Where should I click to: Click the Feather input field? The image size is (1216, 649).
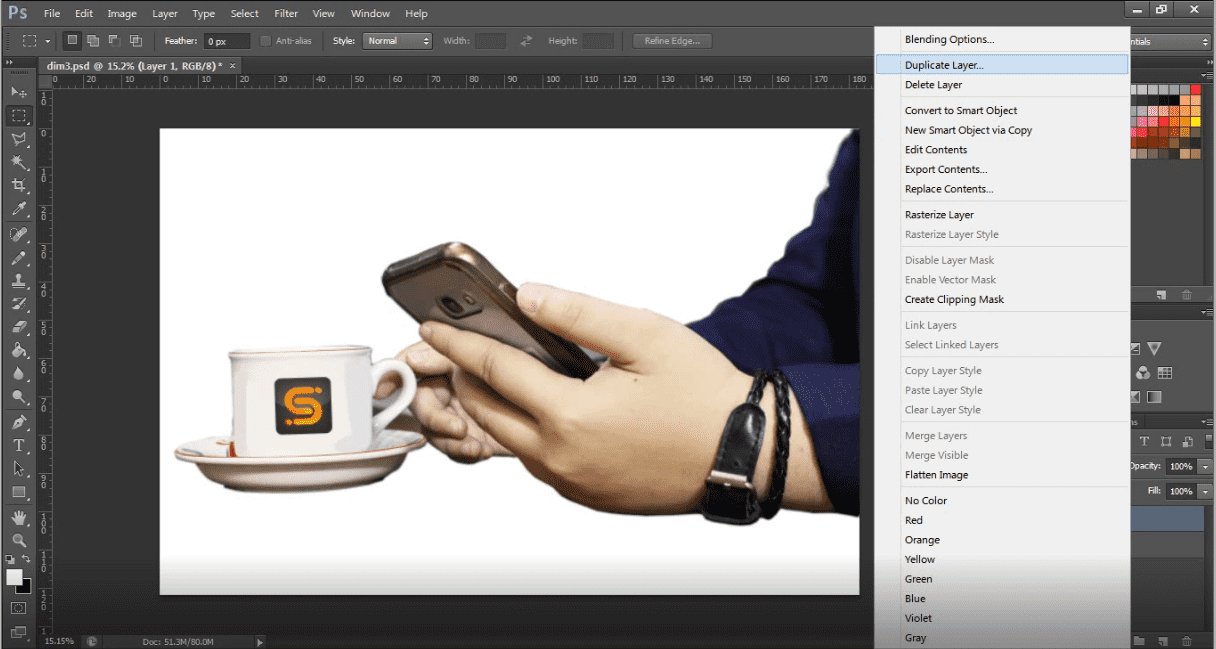pyautogui.click(x=227, y=41)
